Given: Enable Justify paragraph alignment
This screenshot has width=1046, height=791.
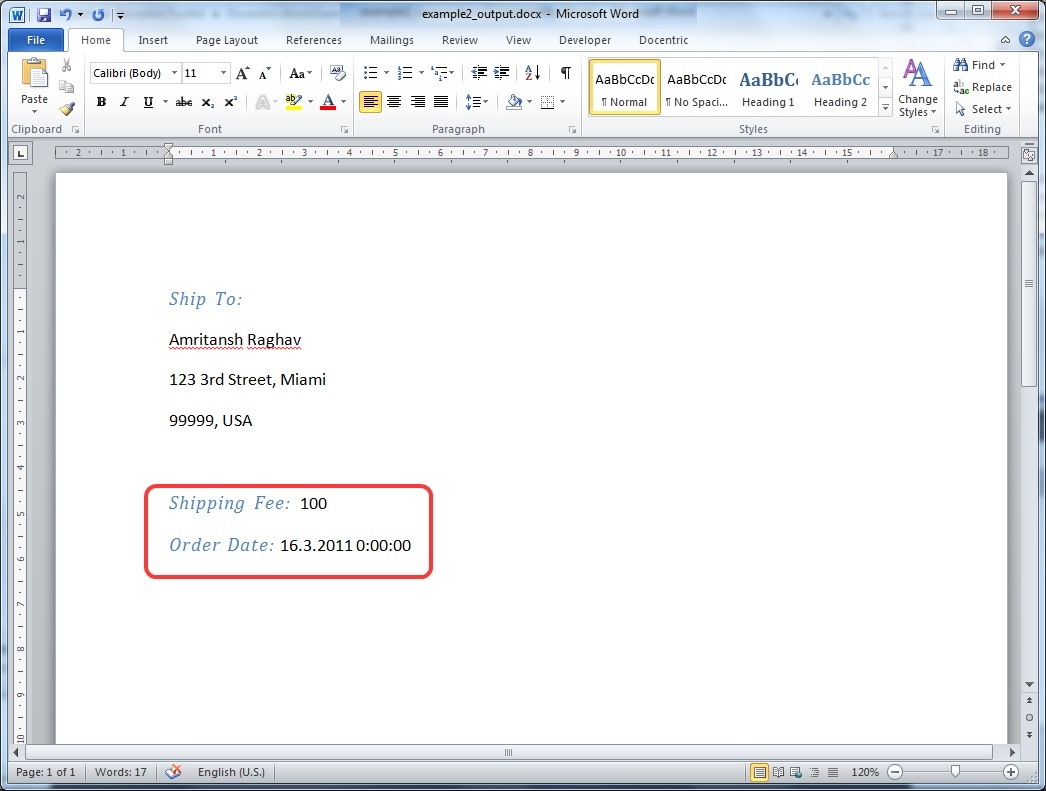Looking at the screenshot, I should coord(441,102).
